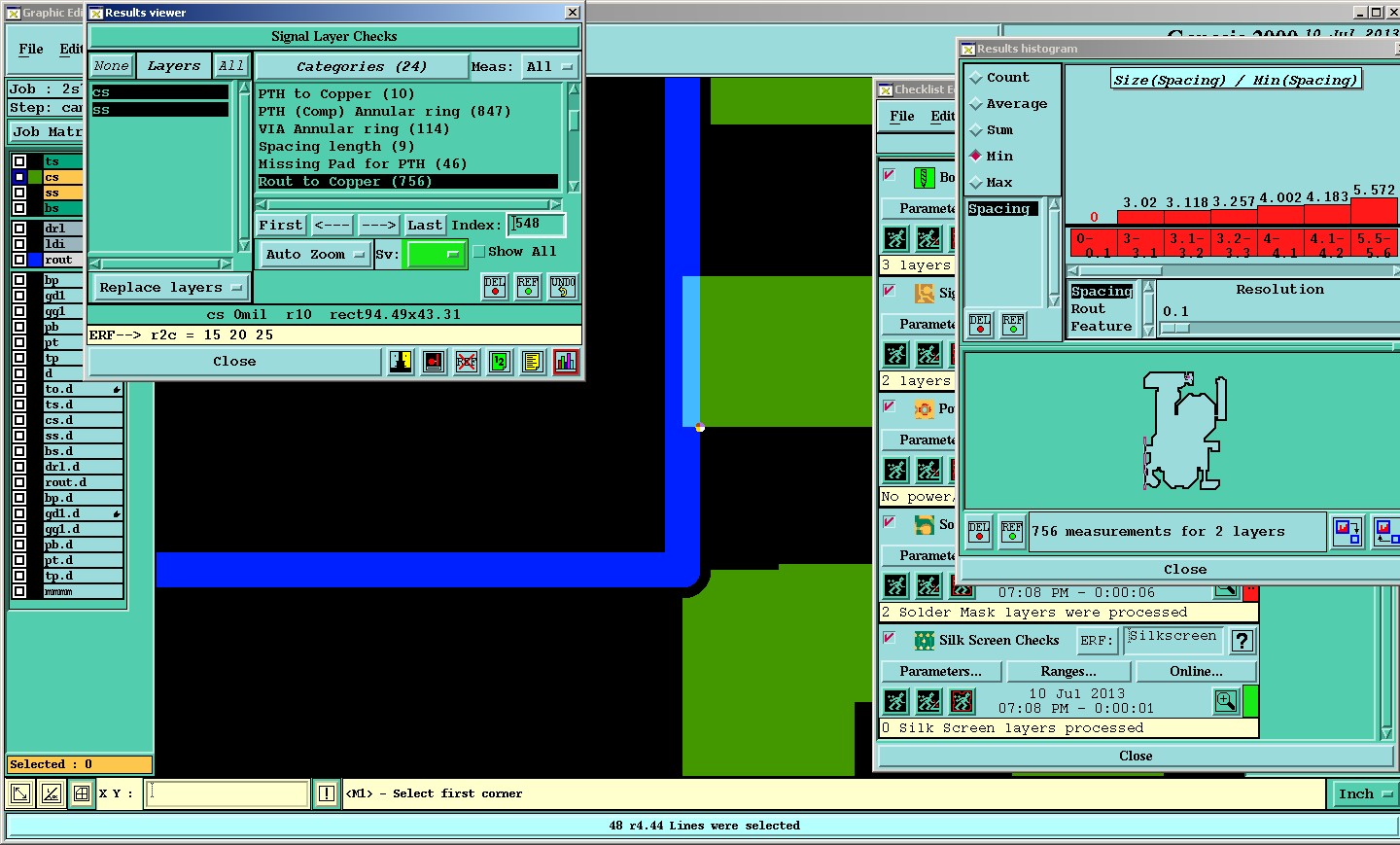Open the Replace layers dropdown

(170, 288)
